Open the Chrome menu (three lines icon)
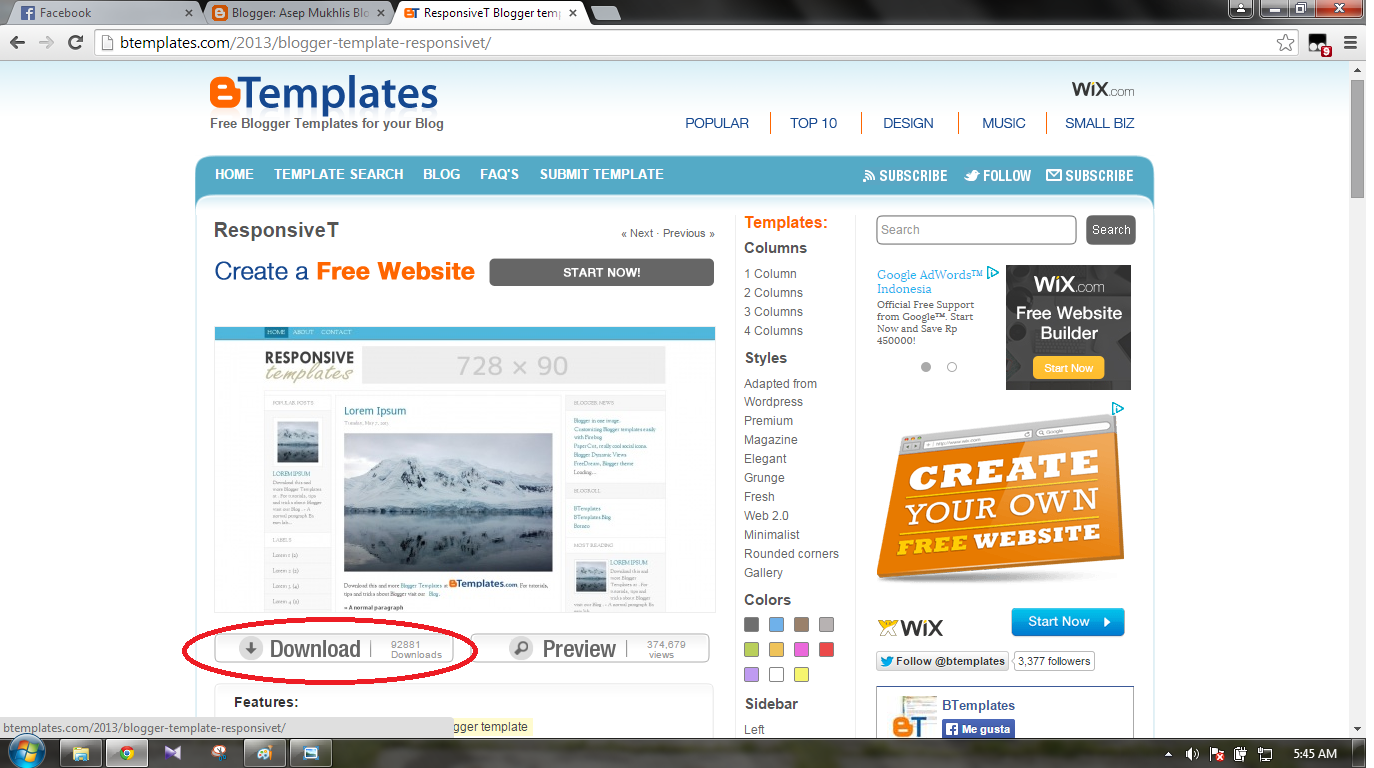This screenshot has height=768, width=1374. [1351, 43]
